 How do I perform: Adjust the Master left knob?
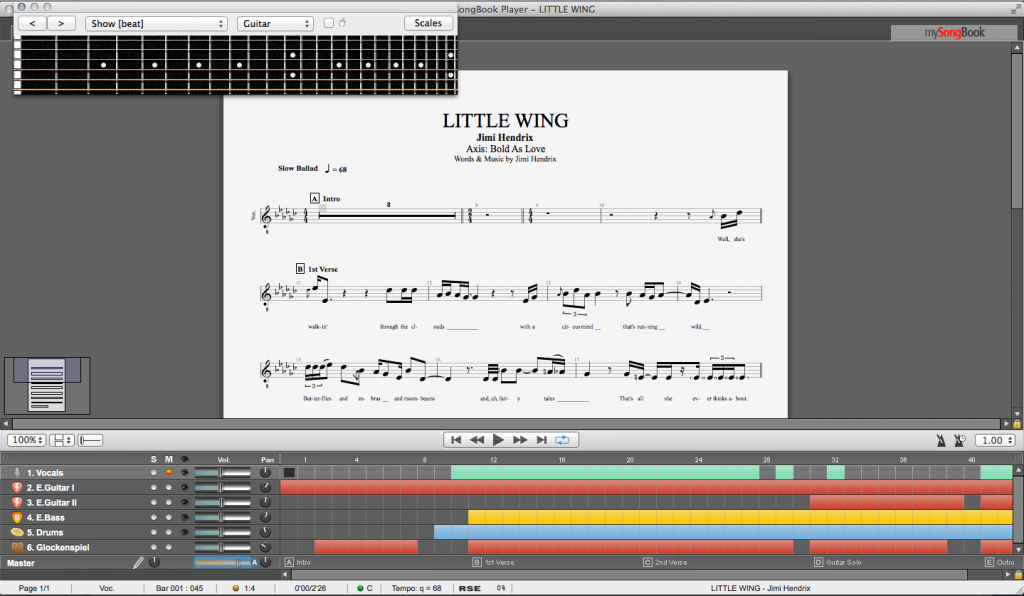point(154,562)
